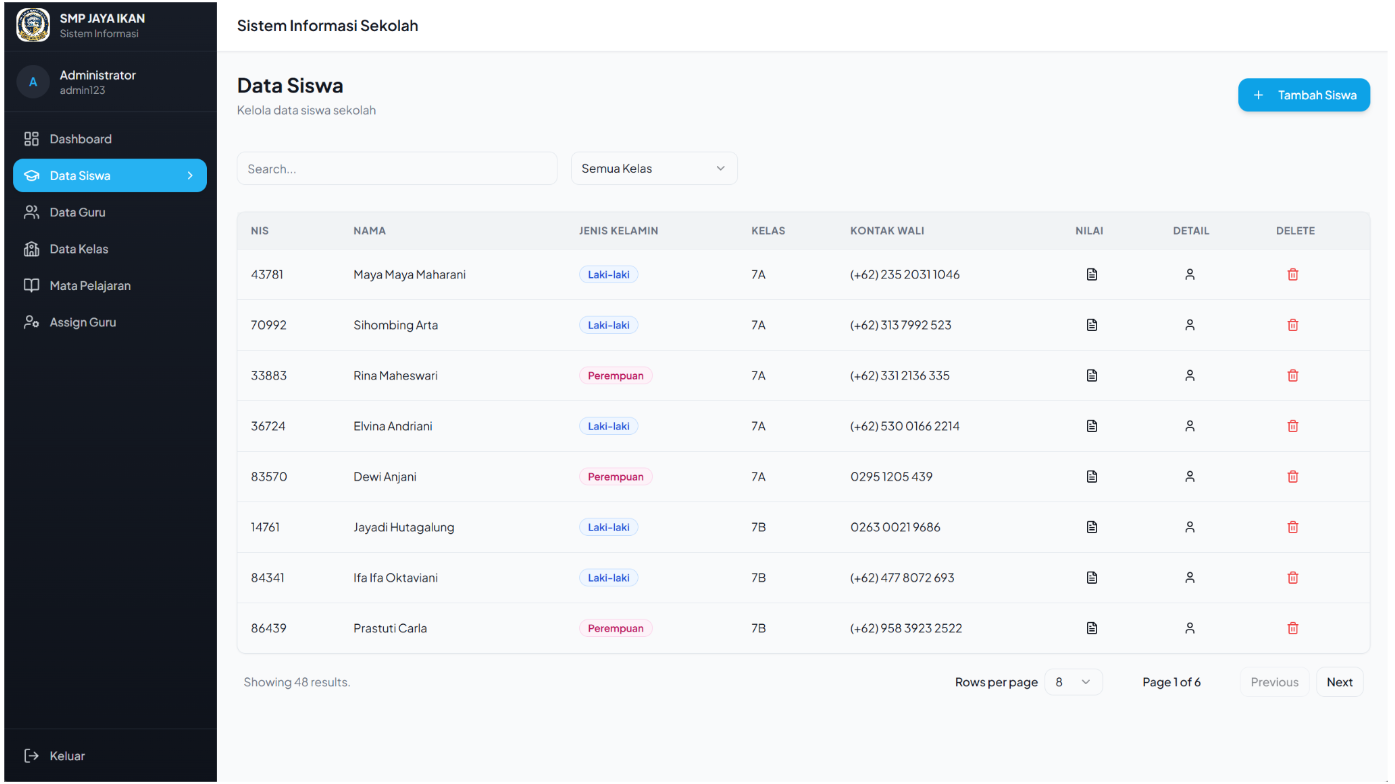Open nilai document icon for Rina Maheswari
Screen dimensions: 1395x784
pos(1091,376)
